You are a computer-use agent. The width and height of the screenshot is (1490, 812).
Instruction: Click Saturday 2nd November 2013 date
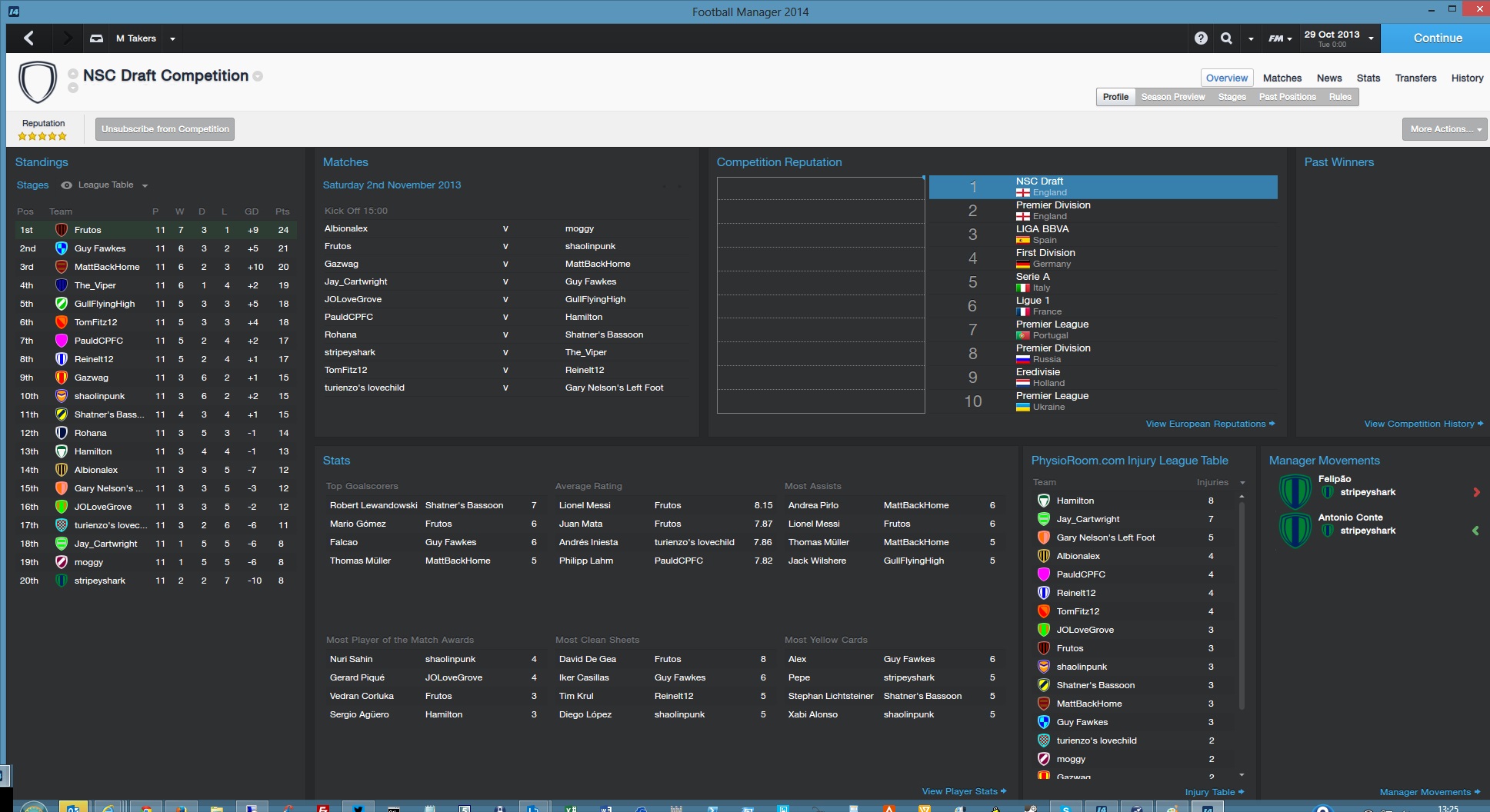[392, 185]
